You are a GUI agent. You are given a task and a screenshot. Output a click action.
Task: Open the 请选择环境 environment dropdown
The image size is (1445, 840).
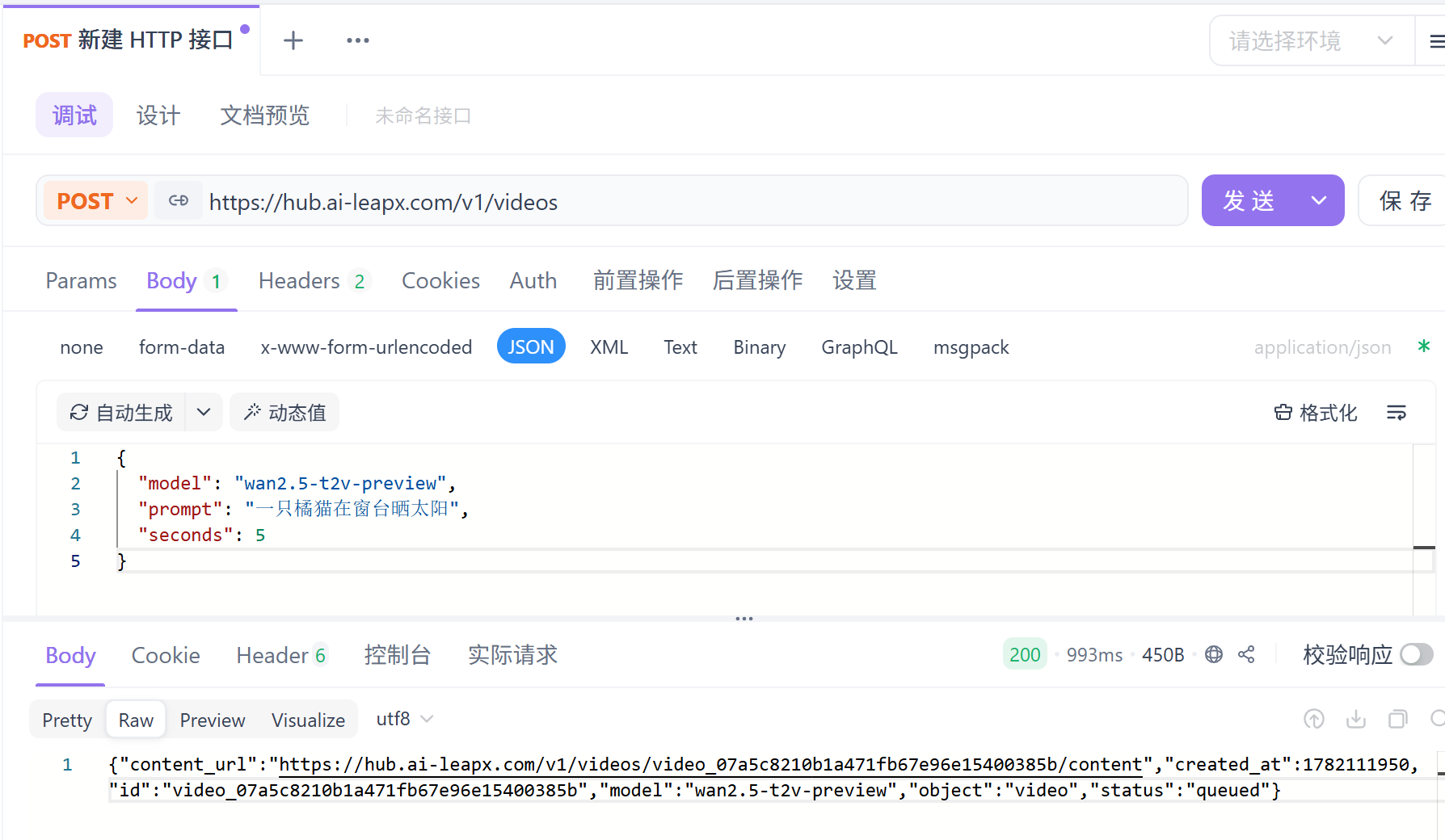(x=1311, y=40)
